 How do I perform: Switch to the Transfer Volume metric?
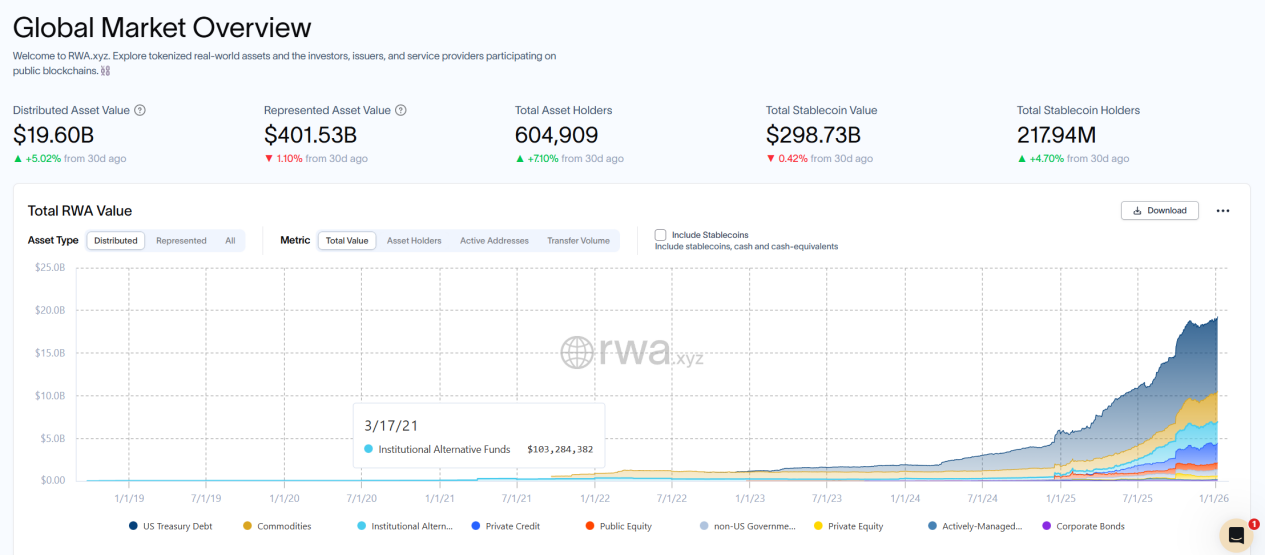578,241
